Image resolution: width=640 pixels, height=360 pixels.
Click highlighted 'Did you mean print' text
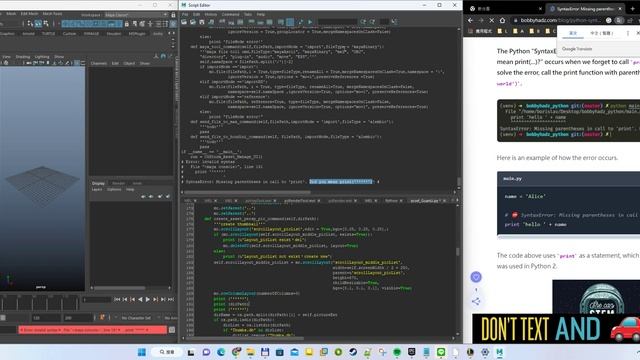341,182
